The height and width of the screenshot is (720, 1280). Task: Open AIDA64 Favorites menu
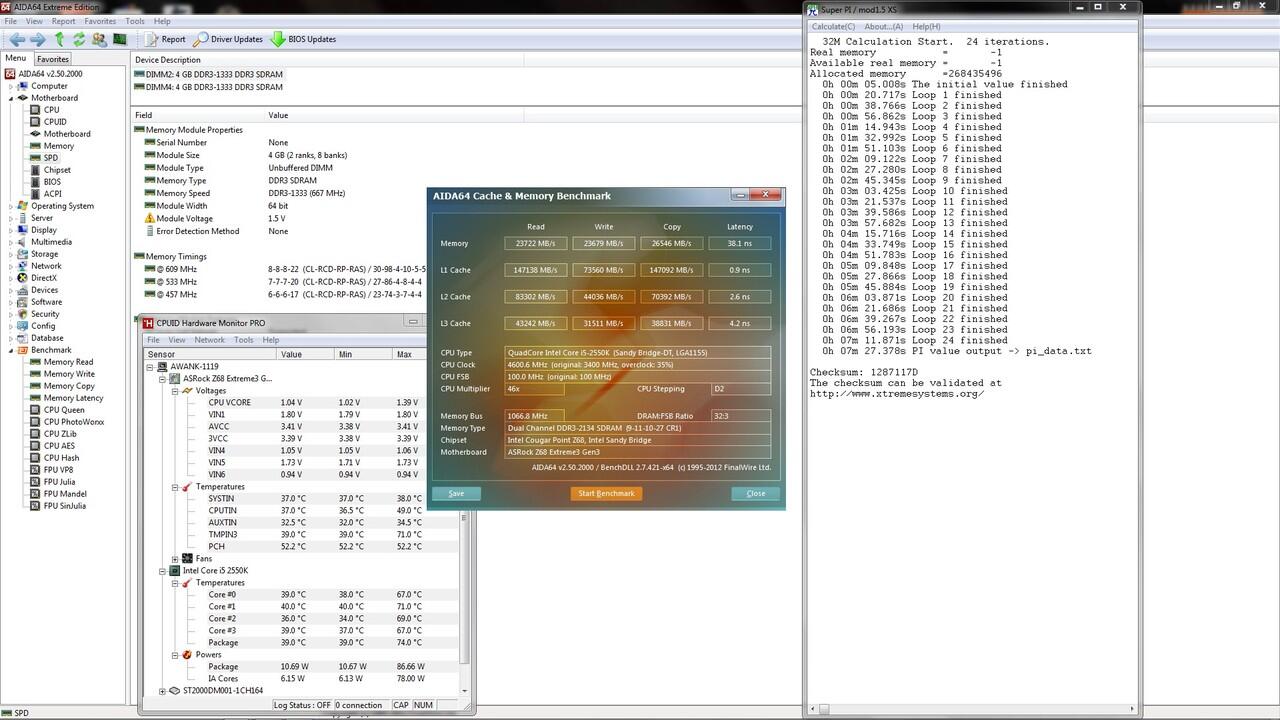pos(100,21)
